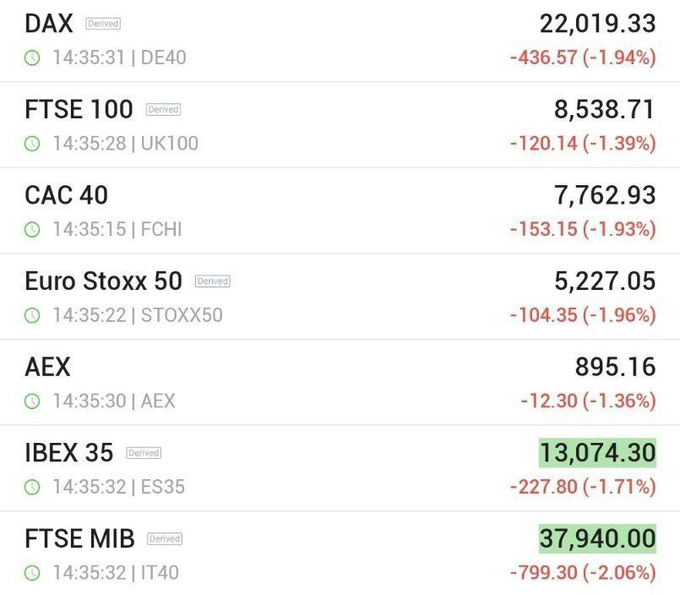The width and height of the screenshot is (680, 595).
Task: Click the clock icon in the AEX row
Action: point(33,402)
